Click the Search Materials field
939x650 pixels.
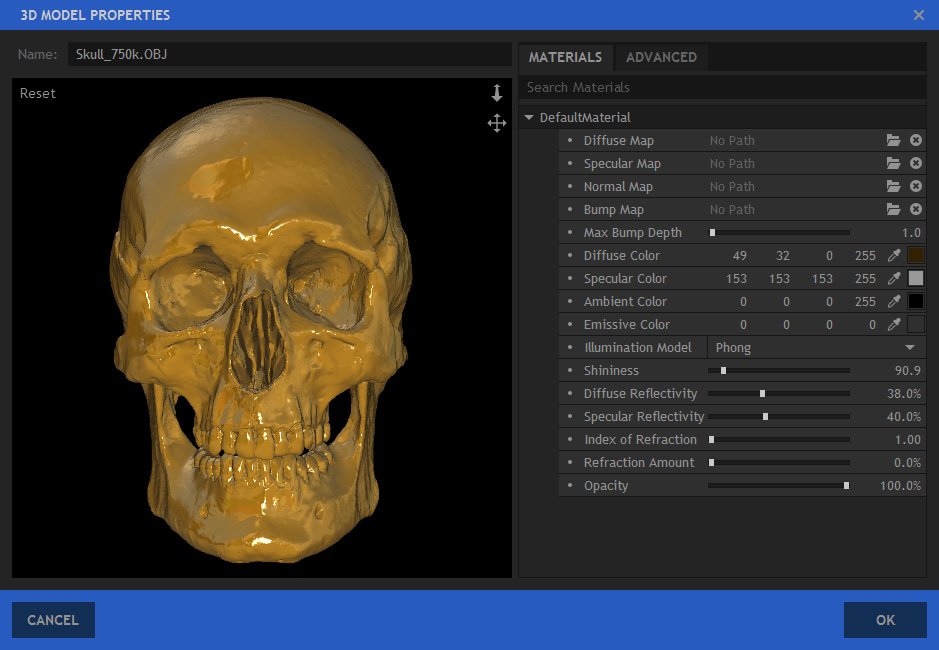pos(720,88)
